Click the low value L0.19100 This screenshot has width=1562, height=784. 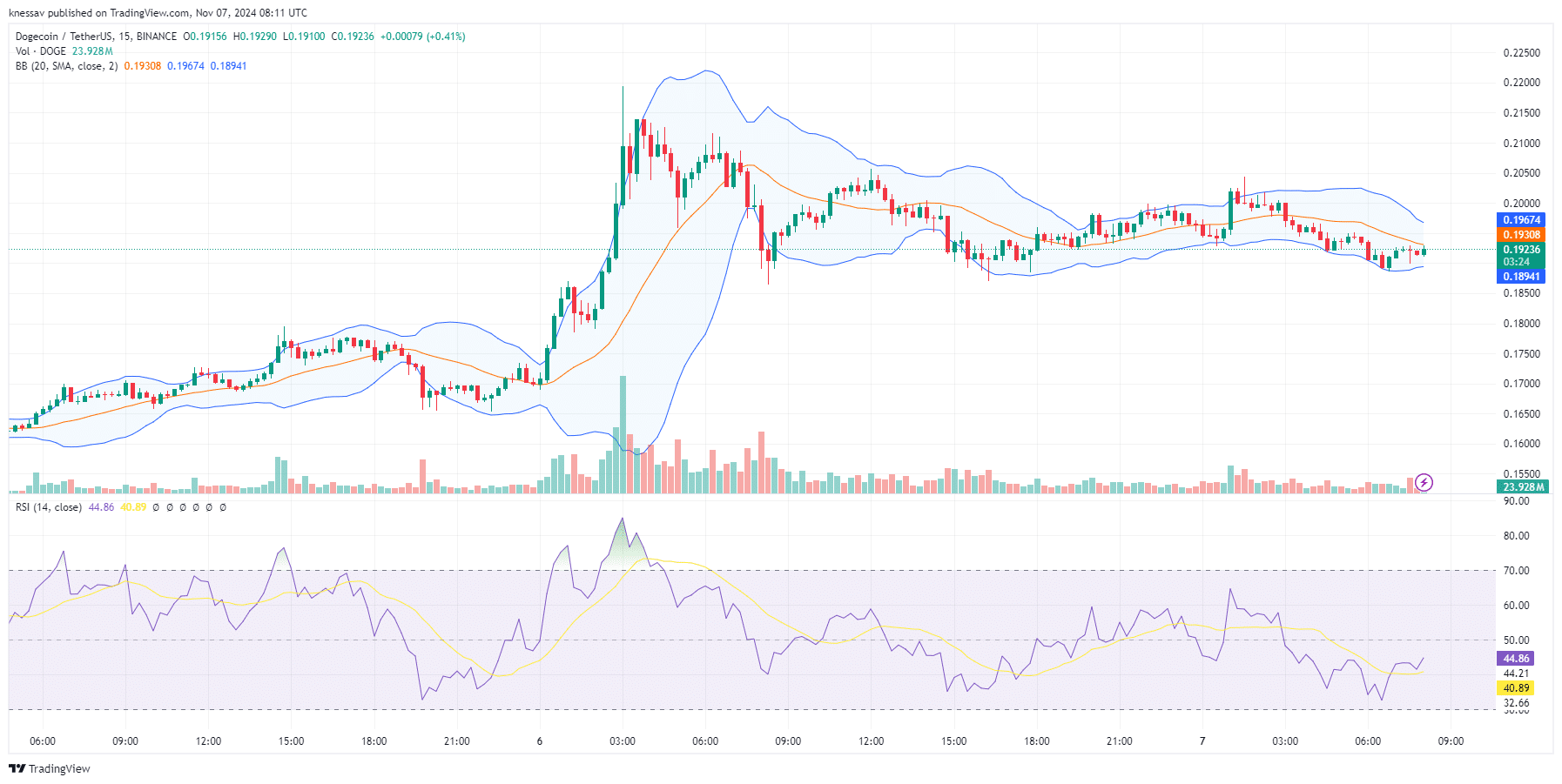tap(304, 37)
